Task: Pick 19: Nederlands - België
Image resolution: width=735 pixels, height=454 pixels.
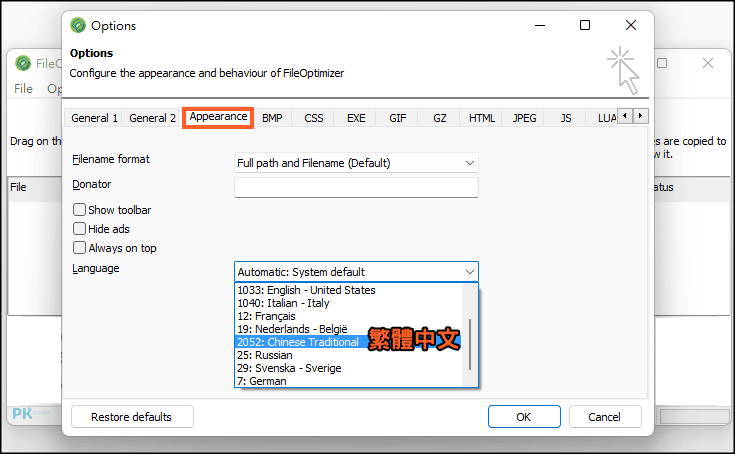Action: (348, 329)
